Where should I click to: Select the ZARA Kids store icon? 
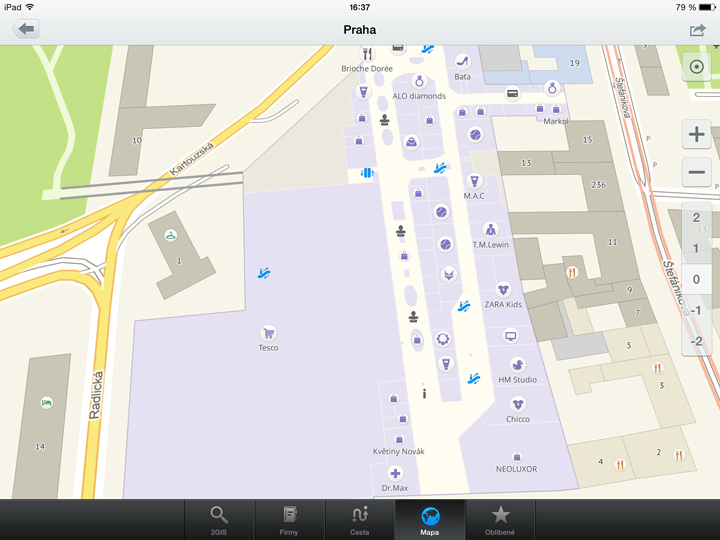tap(503, 289)
